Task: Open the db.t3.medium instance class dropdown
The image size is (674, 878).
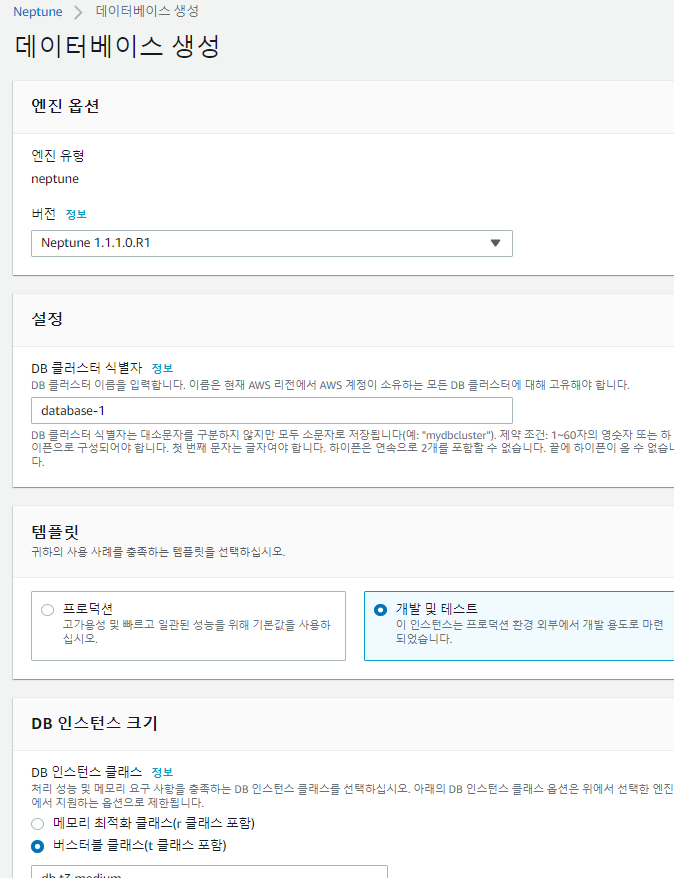Action: (x=209, y=873)
